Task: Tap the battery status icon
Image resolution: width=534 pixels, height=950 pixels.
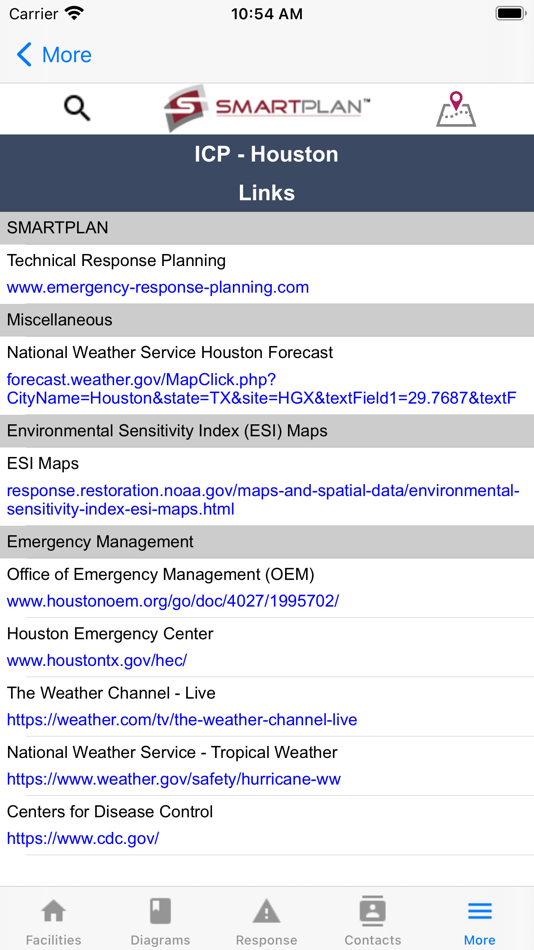Action: pyautogui.click(x=510, y=13)
